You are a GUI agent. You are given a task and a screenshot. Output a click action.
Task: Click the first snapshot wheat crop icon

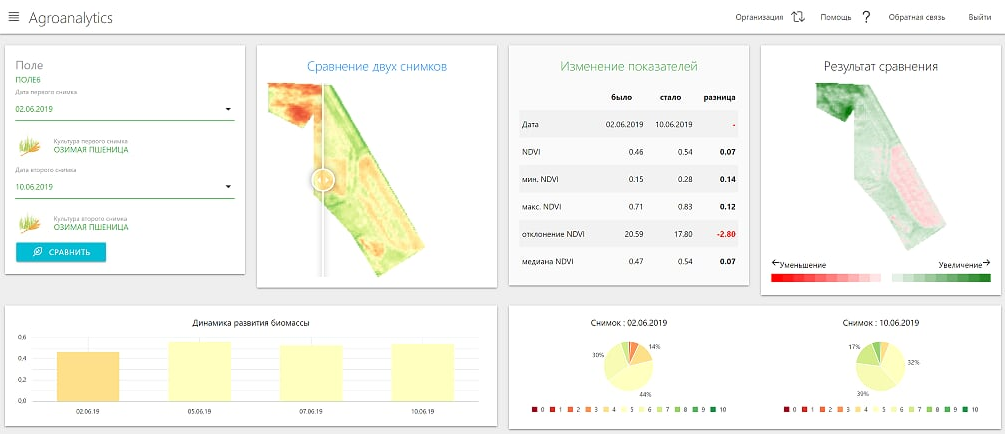(32, 146)
